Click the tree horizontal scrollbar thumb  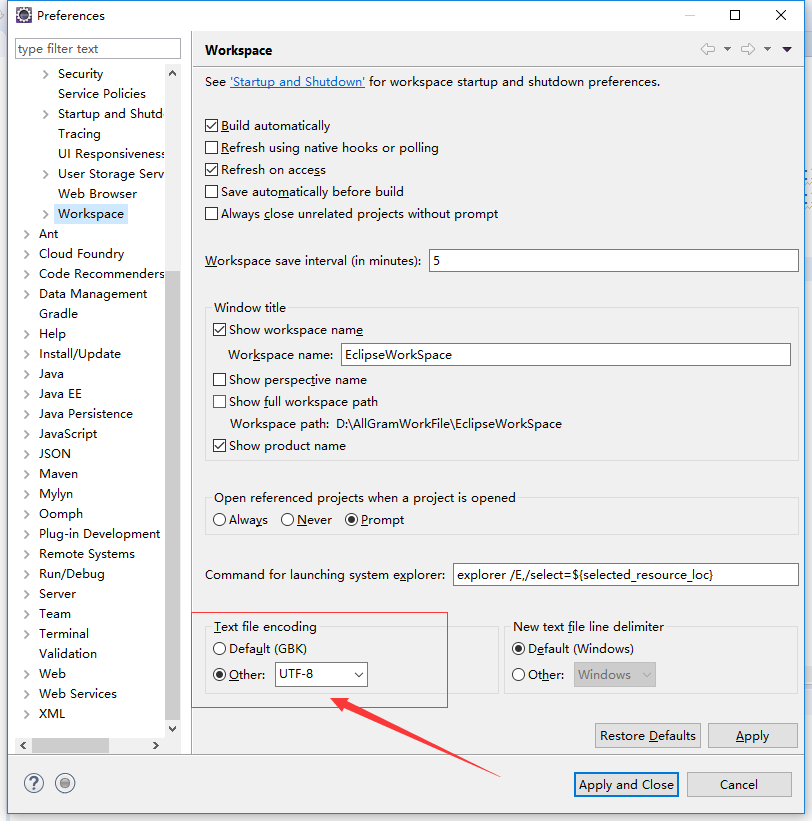pos(70,745)
